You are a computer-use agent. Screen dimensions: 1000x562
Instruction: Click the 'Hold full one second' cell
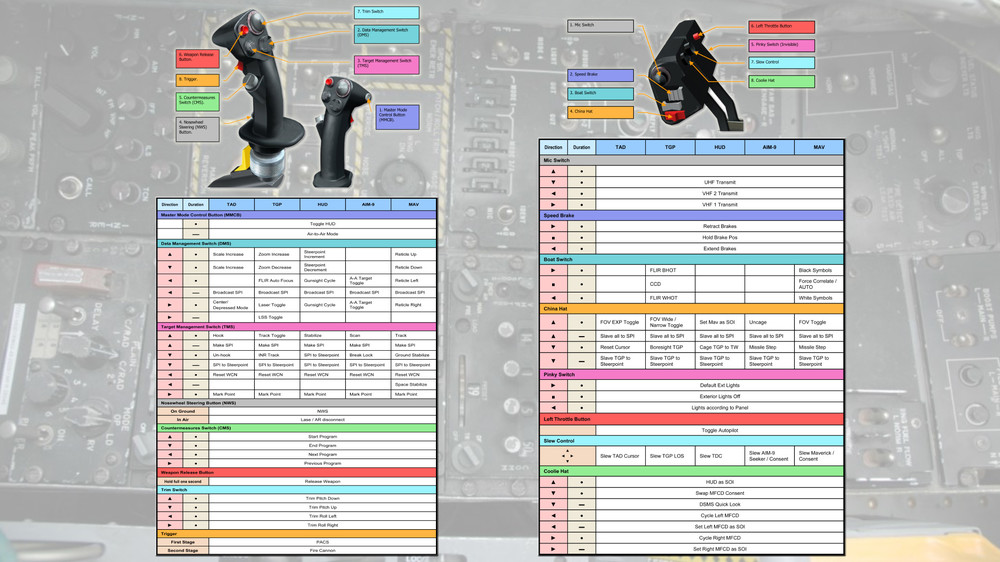[183, 482]
